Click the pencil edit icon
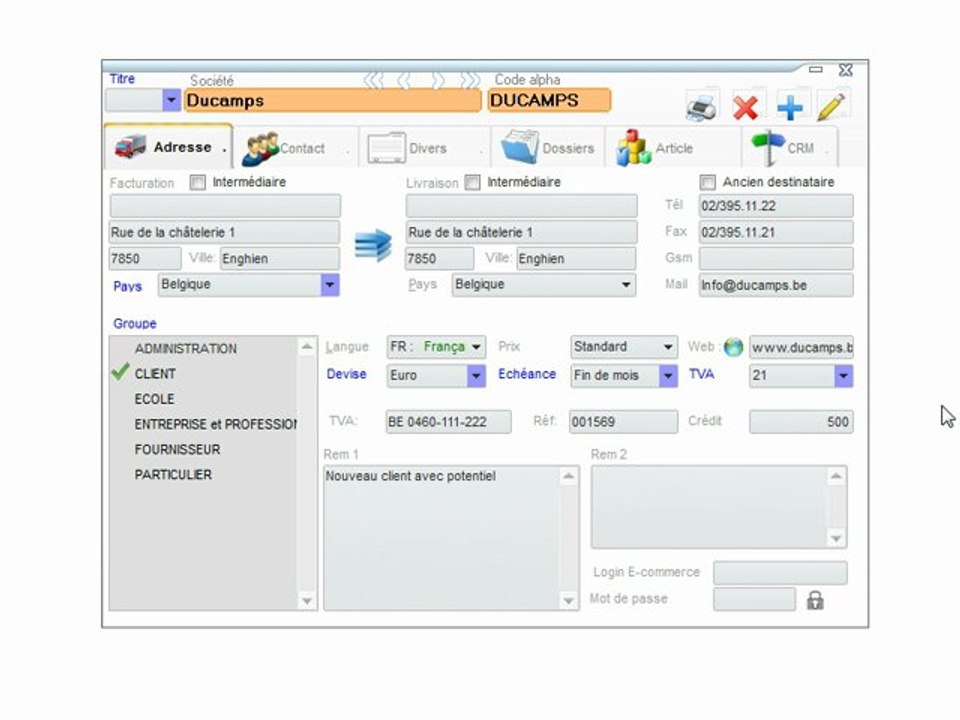960x720 pixels. [x=831, y=107]
